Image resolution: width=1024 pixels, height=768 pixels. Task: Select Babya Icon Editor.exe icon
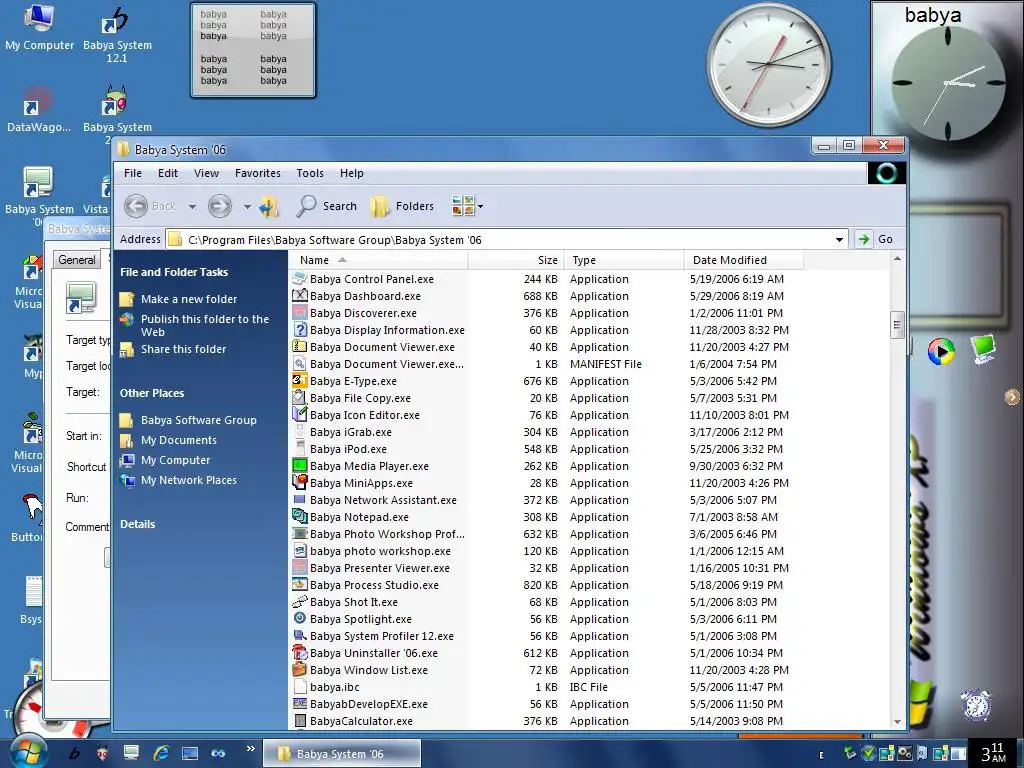[x=300, y=415]
